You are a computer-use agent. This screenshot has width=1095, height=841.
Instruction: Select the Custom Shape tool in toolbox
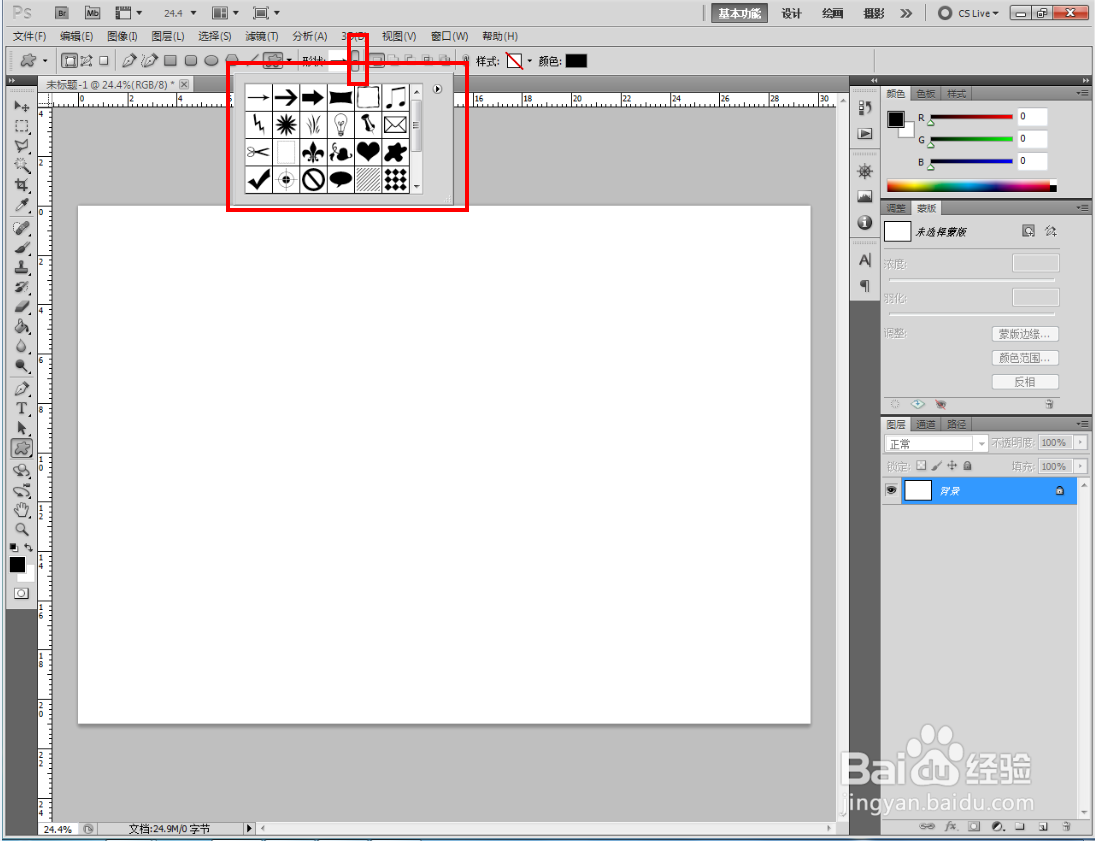(x=22, y=448)
